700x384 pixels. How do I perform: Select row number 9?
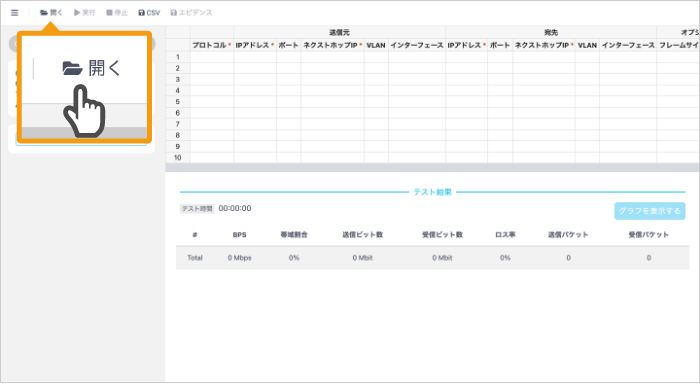[178, 146]
